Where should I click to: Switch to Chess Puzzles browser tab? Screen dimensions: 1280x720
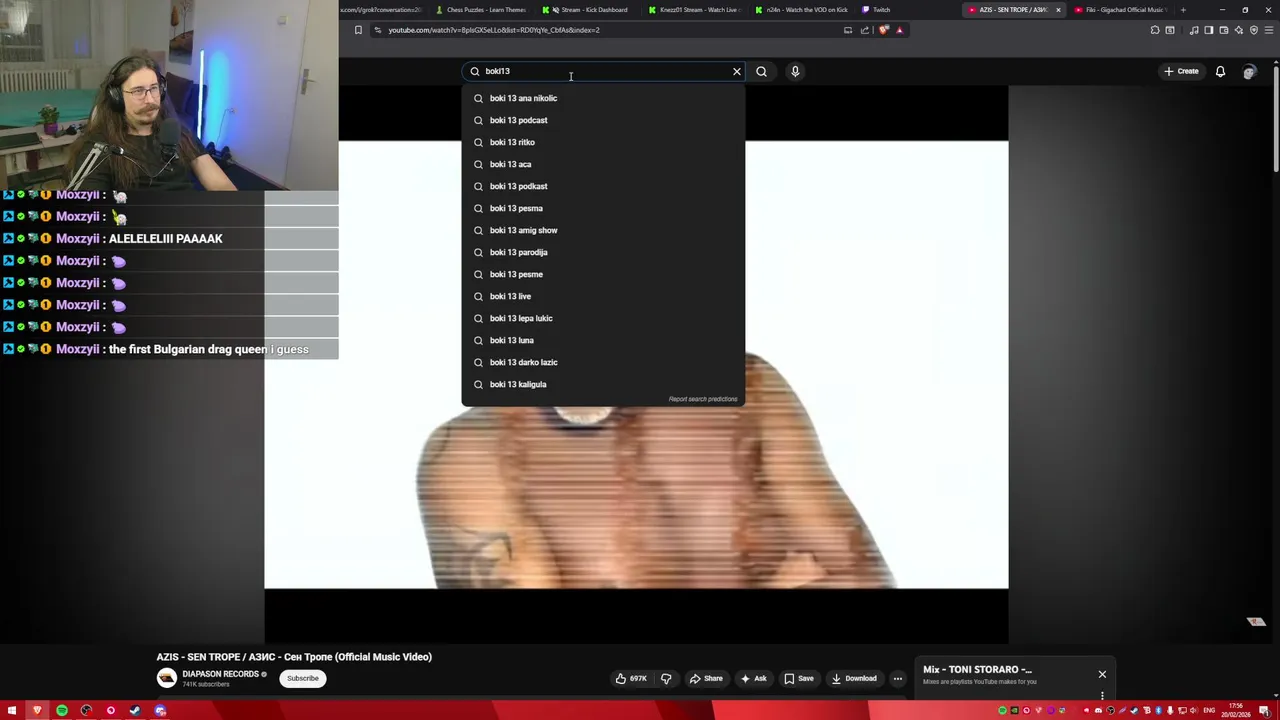tap(482, 10)
